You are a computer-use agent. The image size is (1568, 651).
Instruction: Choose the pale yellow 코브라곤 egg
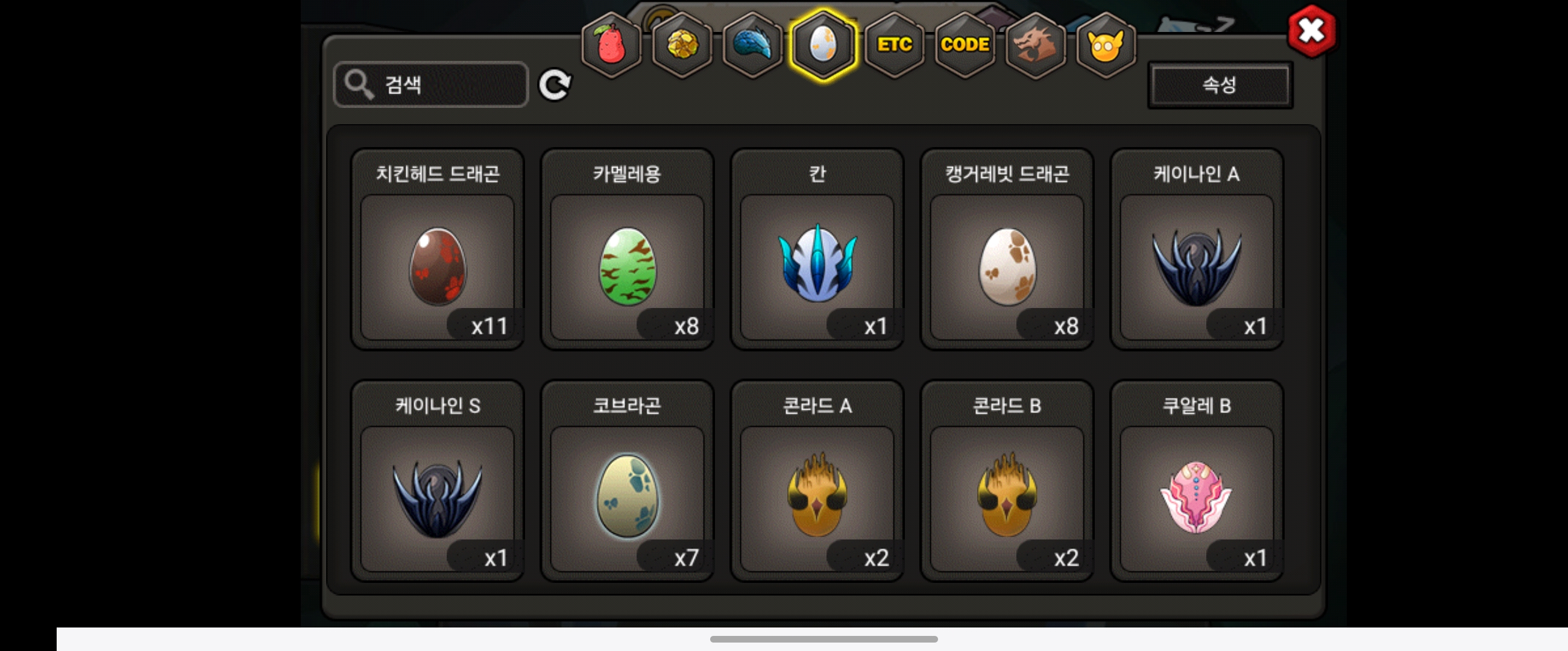pos(627,481)
